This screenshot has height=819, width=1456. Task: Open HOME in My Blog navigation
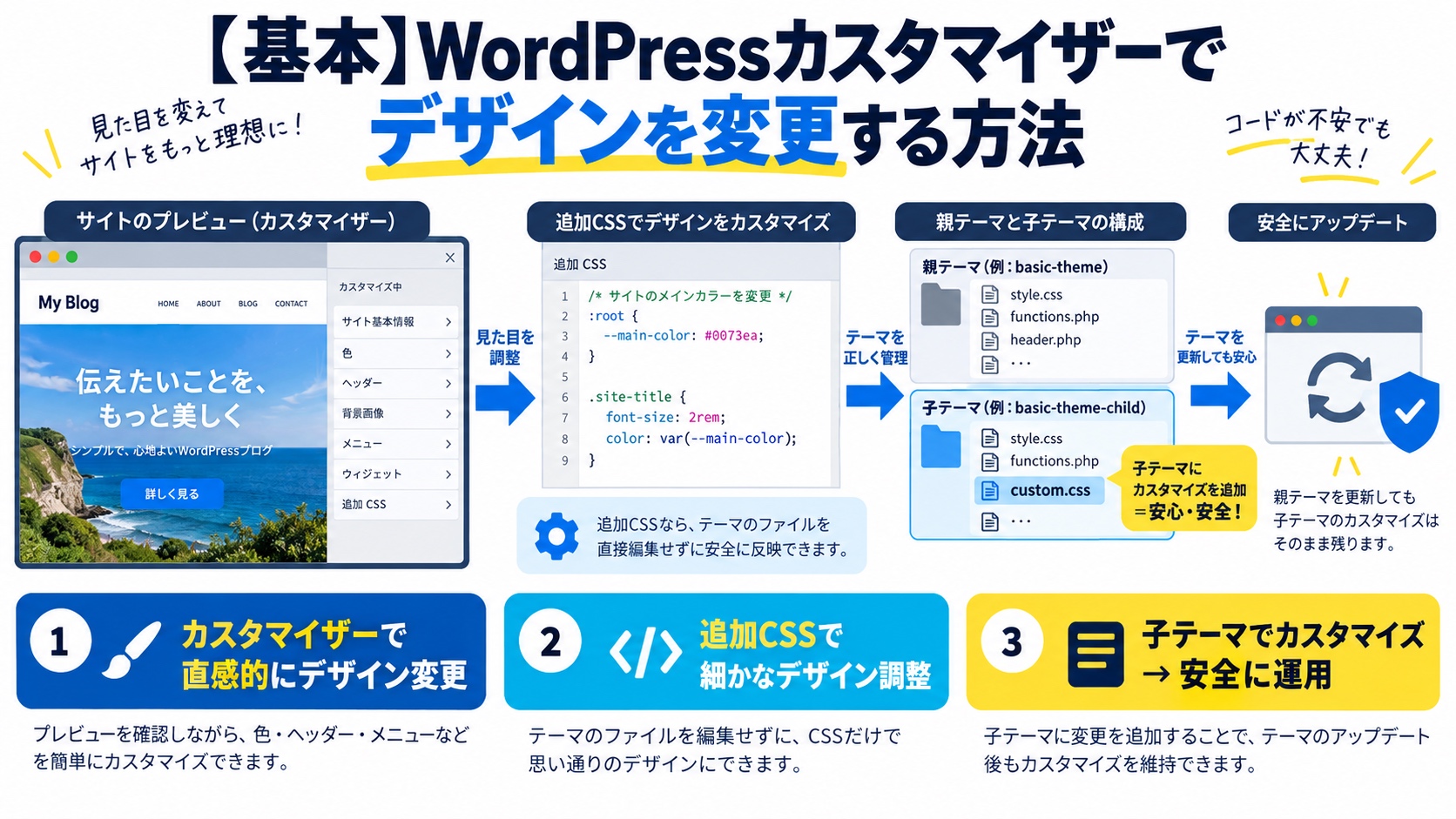[168, 304]
